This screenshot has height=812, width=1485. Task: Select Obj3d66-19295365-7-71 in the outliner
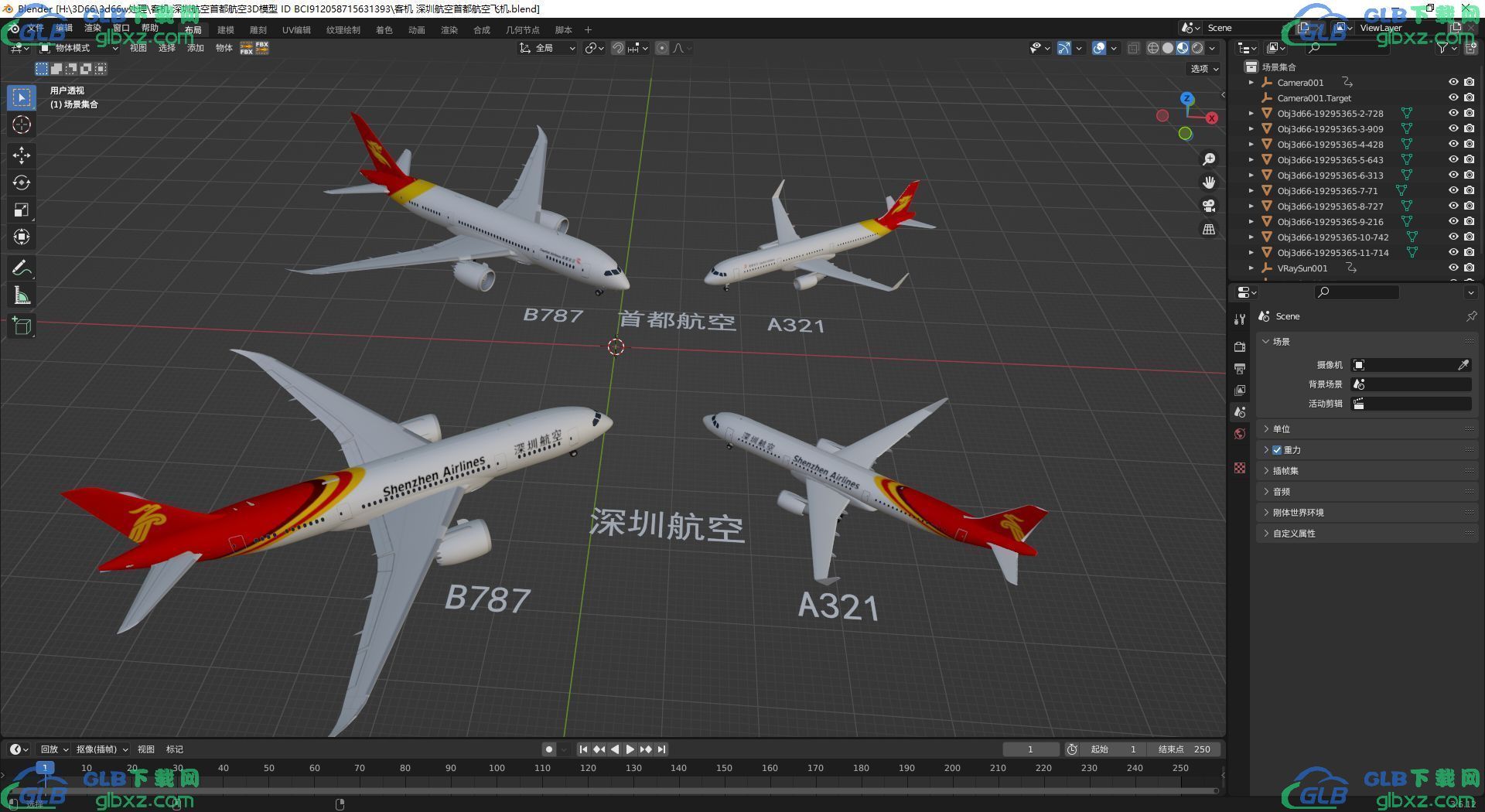1327,190
